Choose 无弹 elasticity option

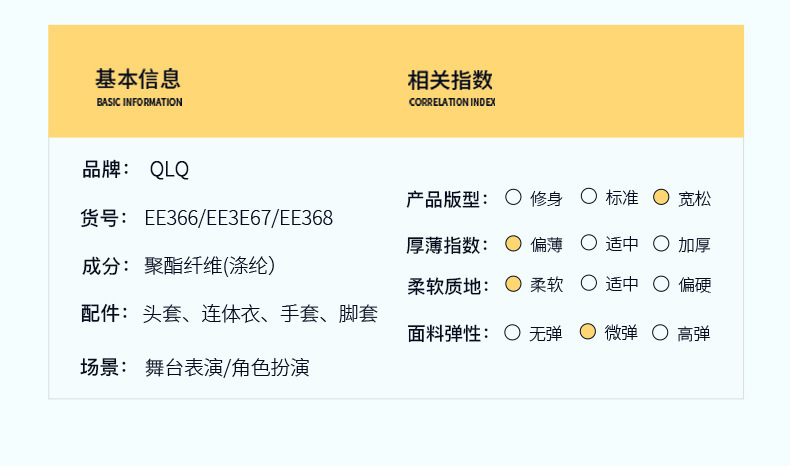coord(514,332)
